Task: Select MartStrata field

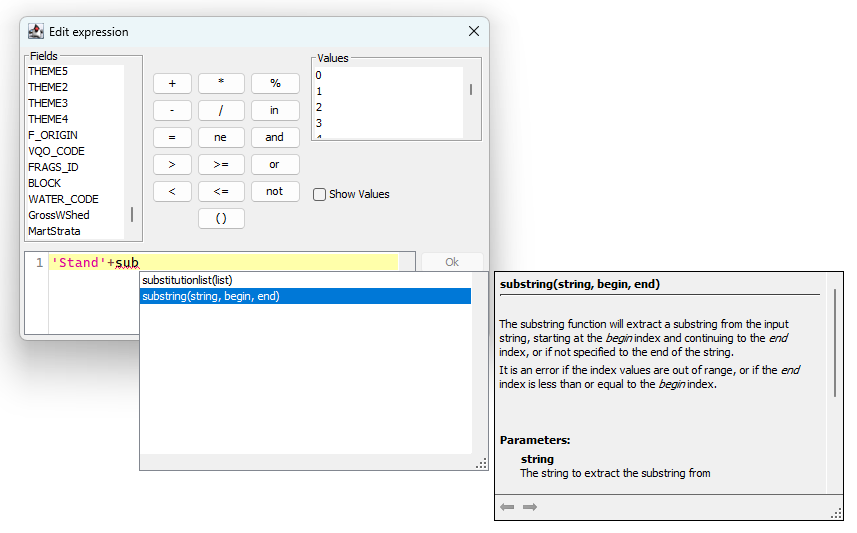Action: [75, 231]
